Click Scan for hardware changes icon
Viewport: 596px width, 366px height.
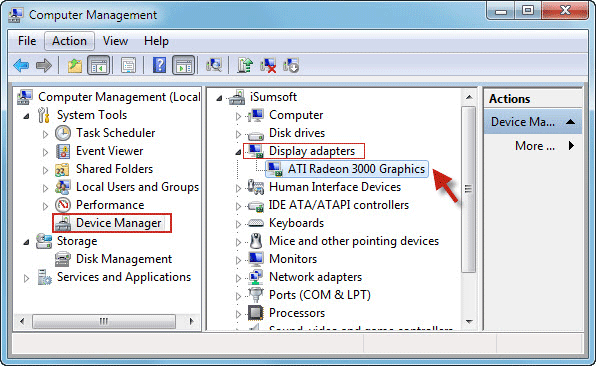point(214,65)
